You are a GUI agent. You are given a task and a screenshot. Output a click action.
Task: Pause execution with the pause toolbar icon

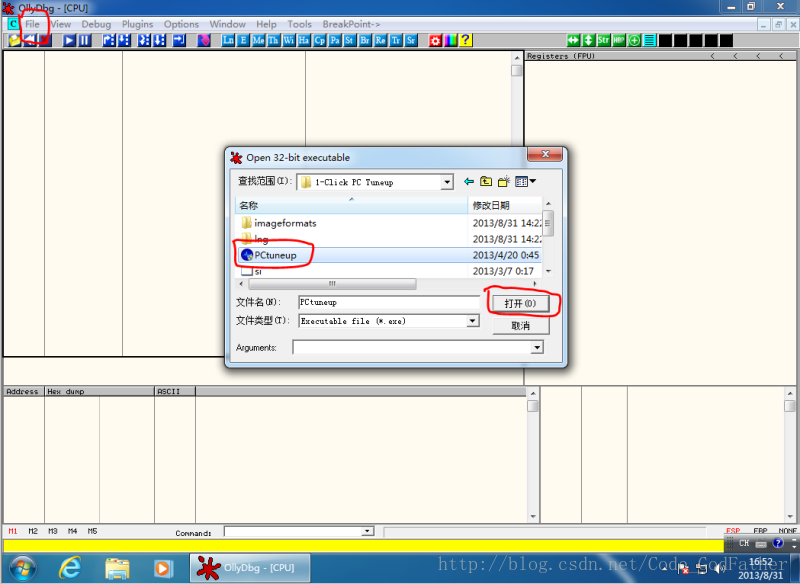click(x=85, y=40)
